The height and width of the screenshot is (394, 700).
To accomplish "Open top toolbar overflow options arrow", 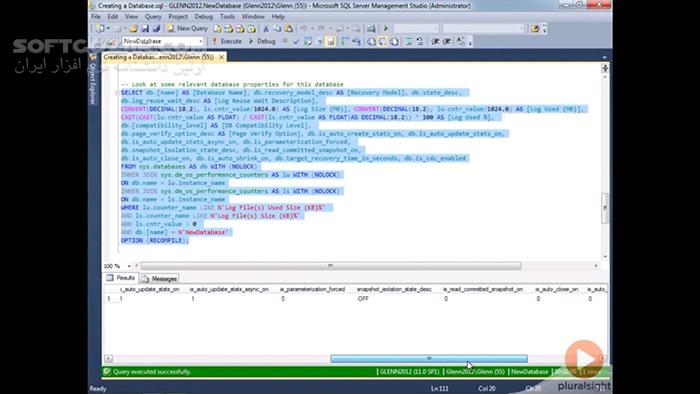I will point(544,29).
